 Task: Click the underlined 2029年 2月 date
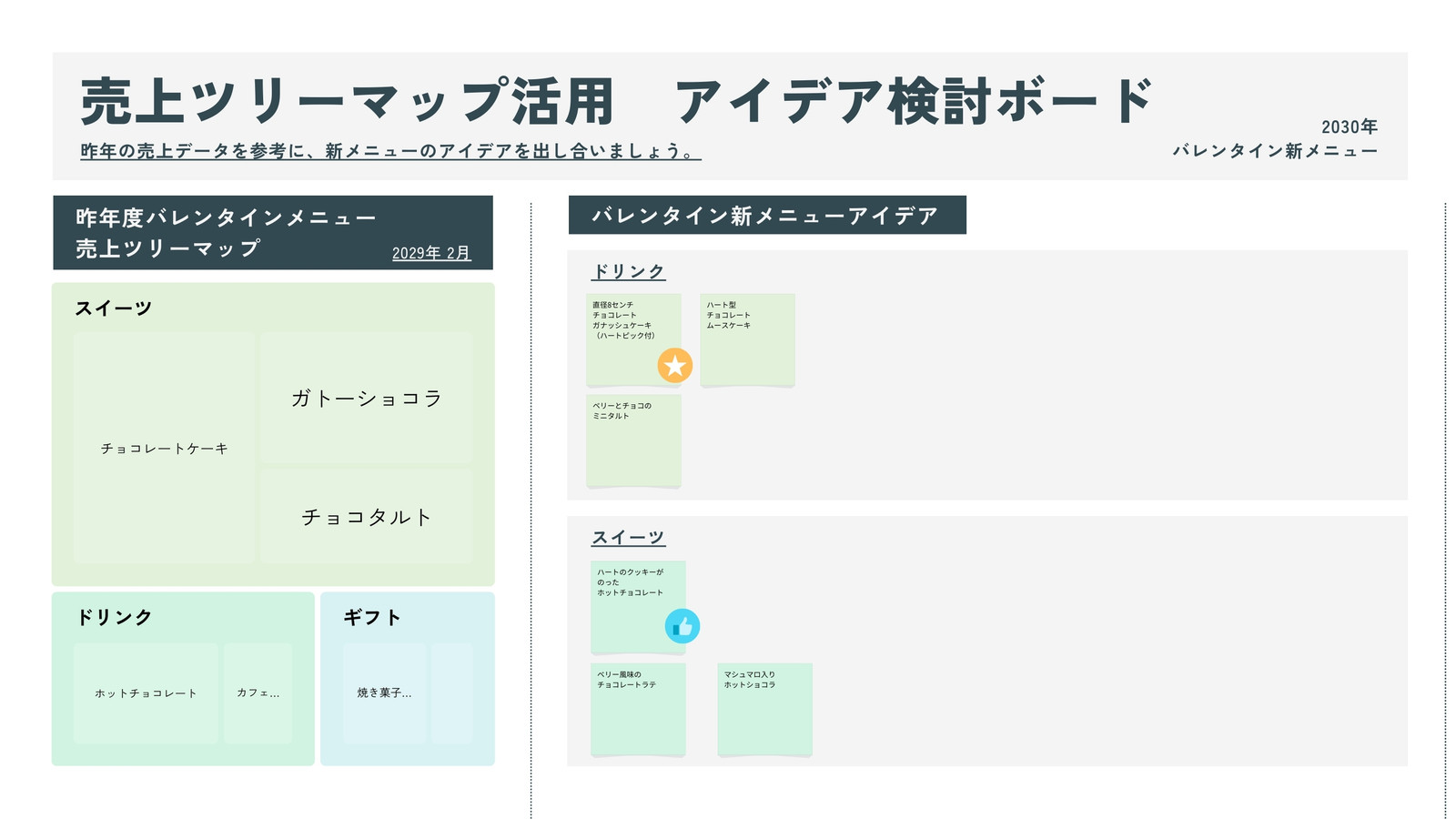click(431, 253)
